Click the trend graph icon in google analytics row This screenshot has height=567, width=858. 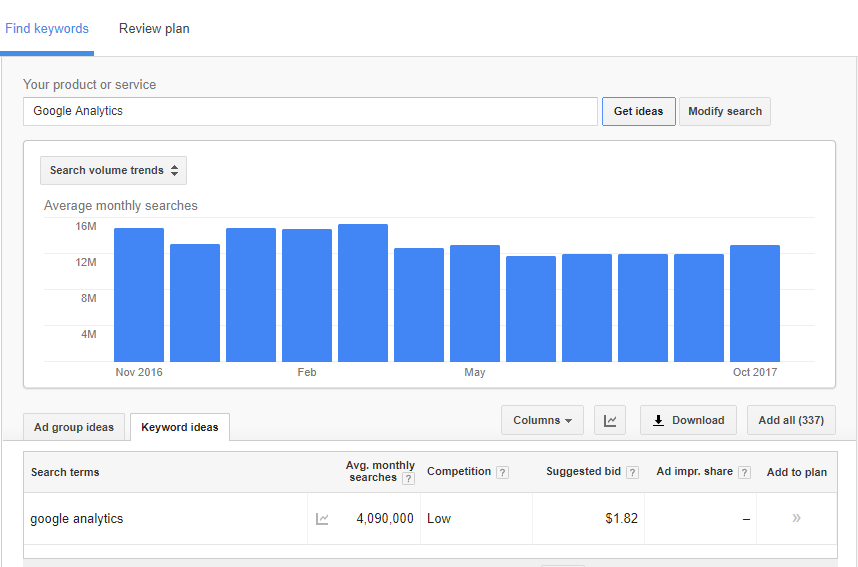click(322, 519)
